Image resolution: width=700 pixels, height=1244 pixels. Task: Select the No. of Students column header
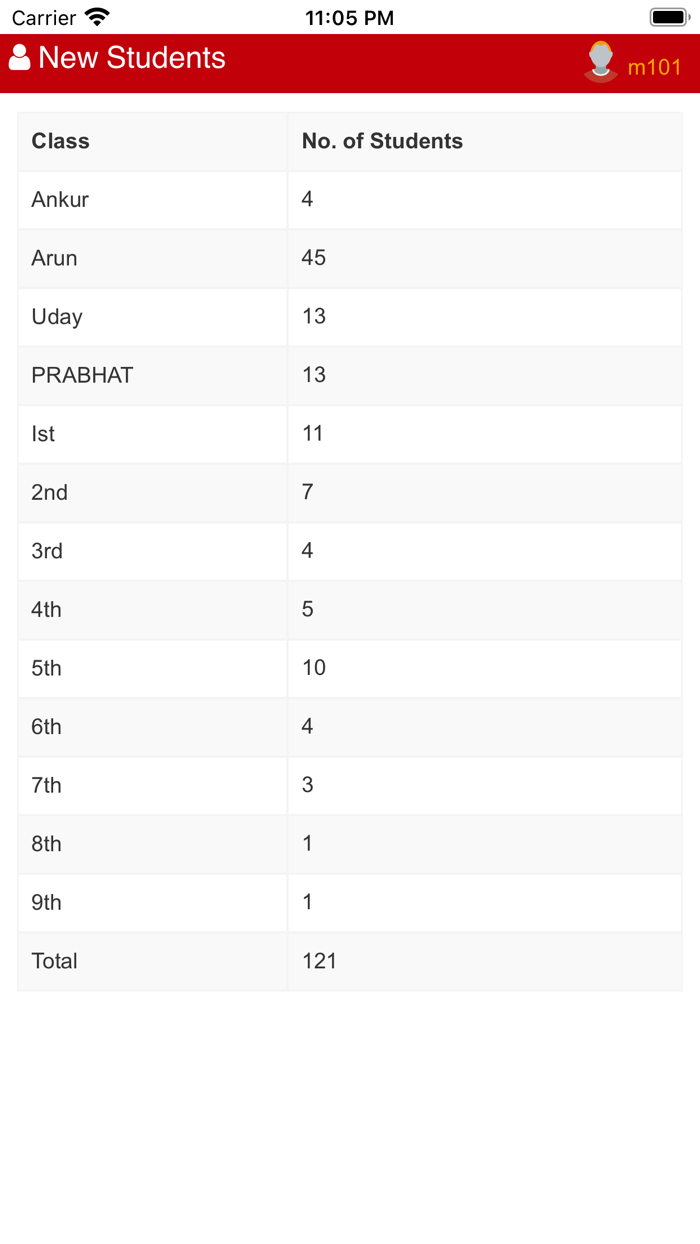(382, 141)
